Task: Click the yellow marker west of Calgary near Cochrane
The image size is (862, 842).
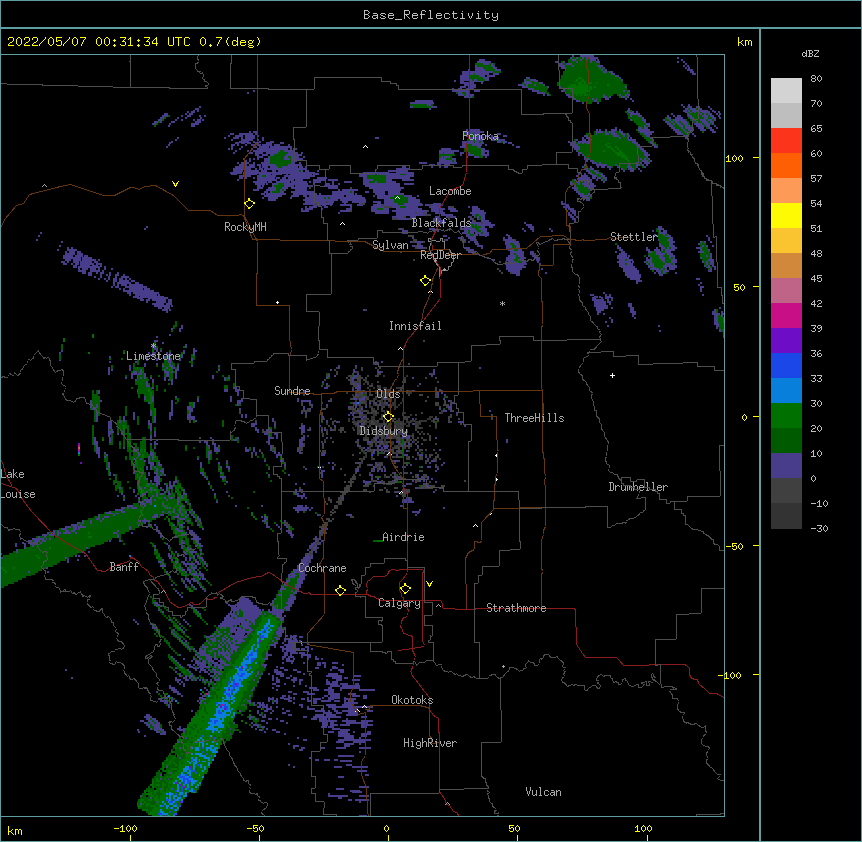Action: point(340,590)
